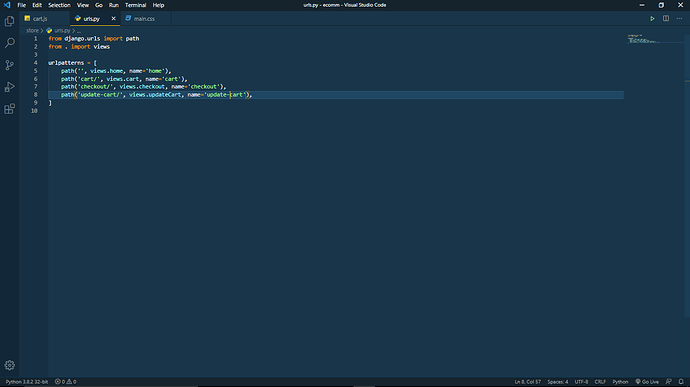The height and width of the screenshot is (387, 690).
Task: Click the errors and warnings indicator
Action: tap(66, 382)
